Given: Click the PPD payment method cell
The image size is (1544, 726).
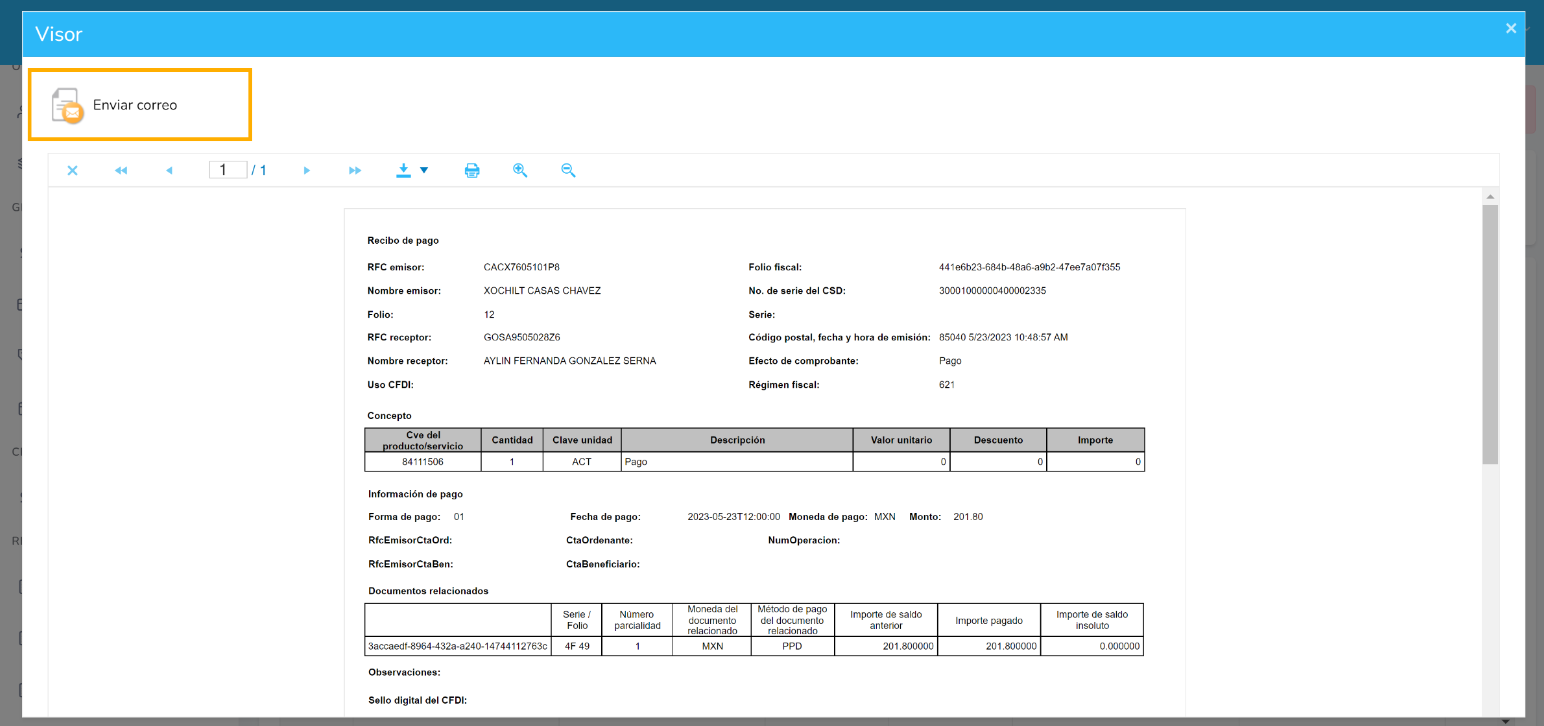Looking at the screenshot, I should pyautogui.click(x=792, y=647).
